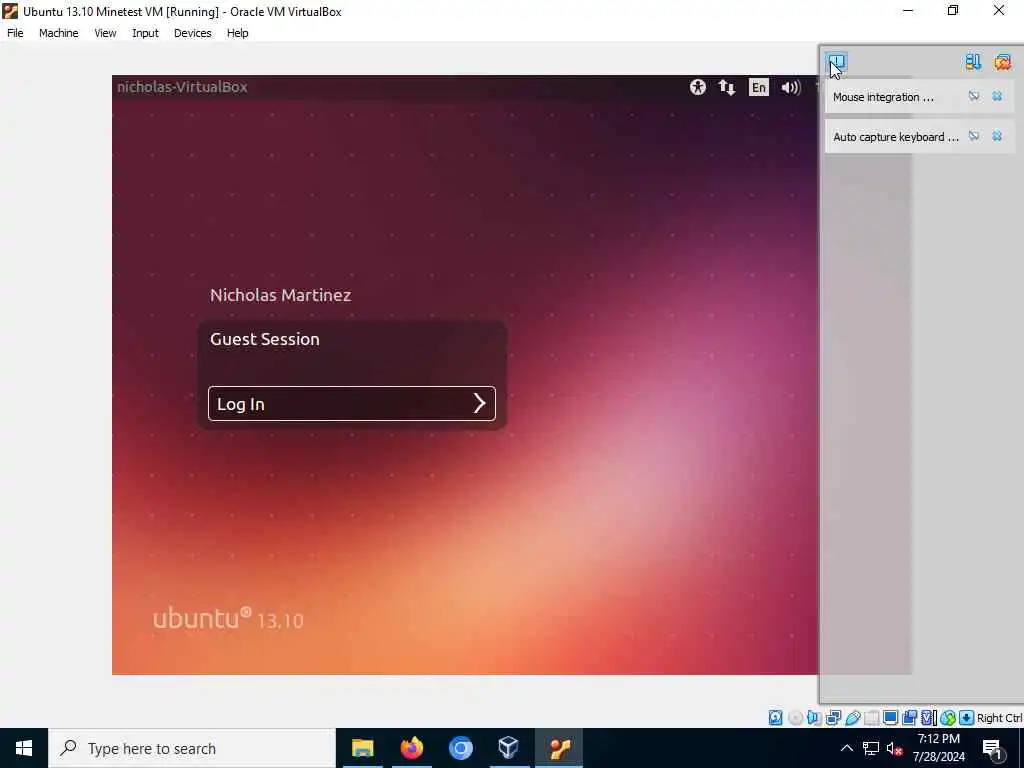
Task: Open the En keyboard layout indicator
Action: click(758, 87)
